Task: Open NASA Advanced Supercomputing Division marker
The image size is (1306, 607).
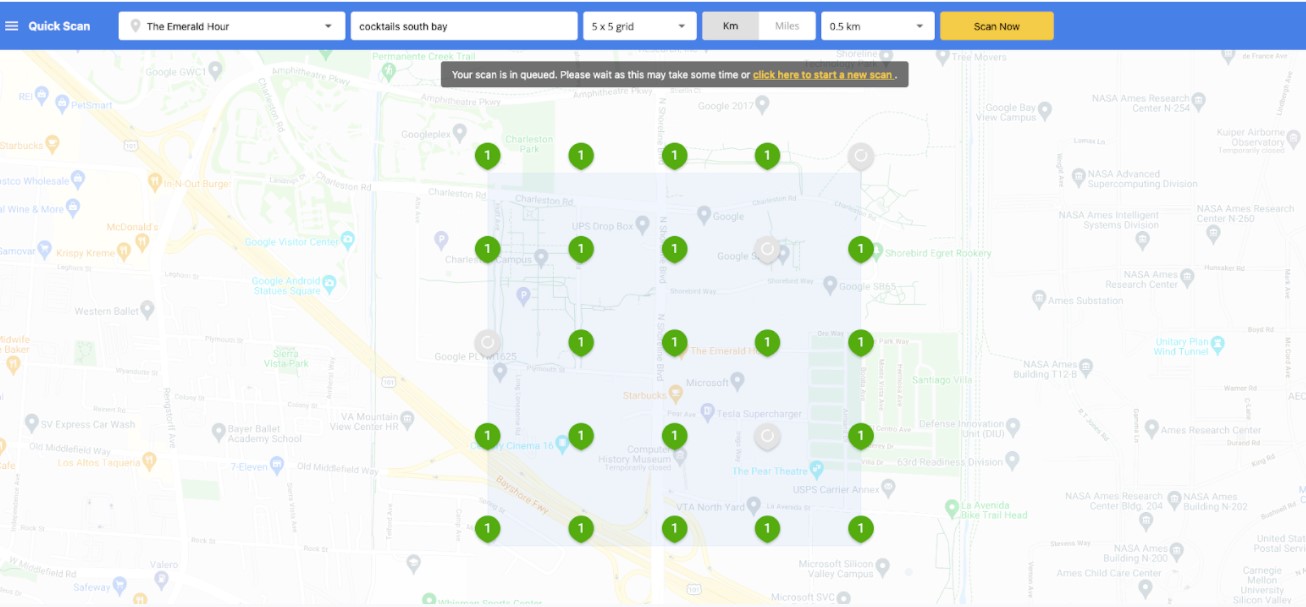Action: (1077, 177)
